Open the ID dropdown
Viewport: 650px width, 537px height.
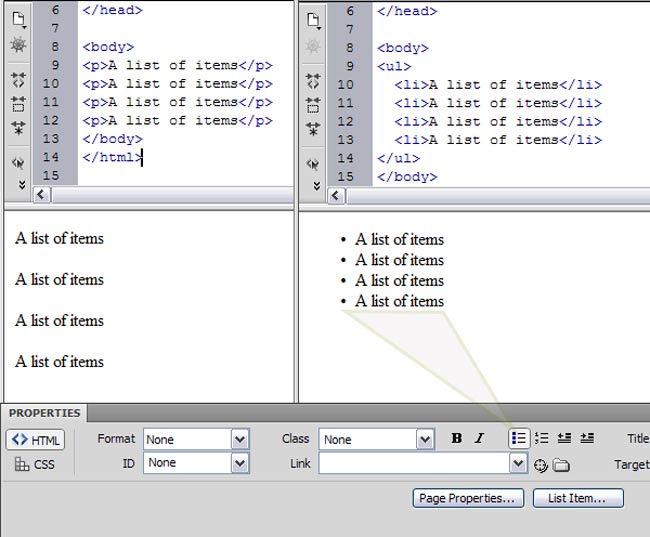pyautogui.click(x=240, y=463)
